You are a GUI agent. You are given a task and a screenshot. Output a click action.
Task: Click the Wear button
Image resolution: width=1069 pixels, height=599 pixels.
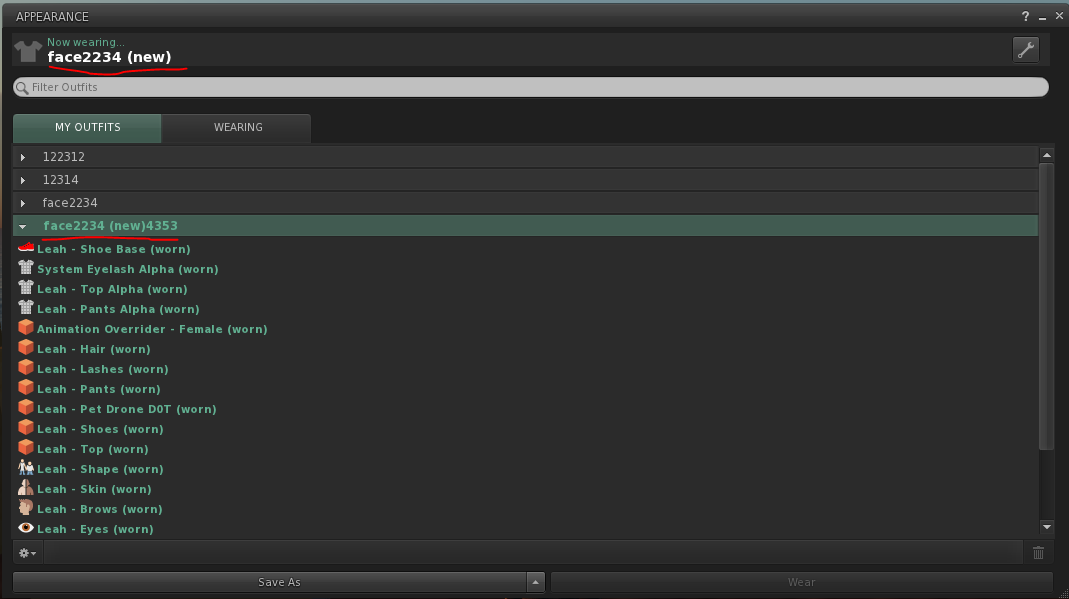point(800,581)
